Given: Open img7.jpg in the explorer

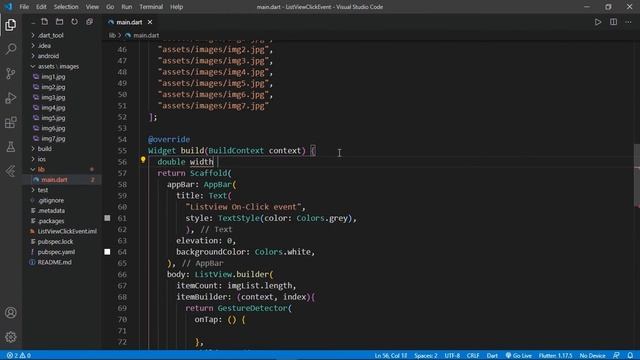Looking at the screenshot, I should coord(53,138).
